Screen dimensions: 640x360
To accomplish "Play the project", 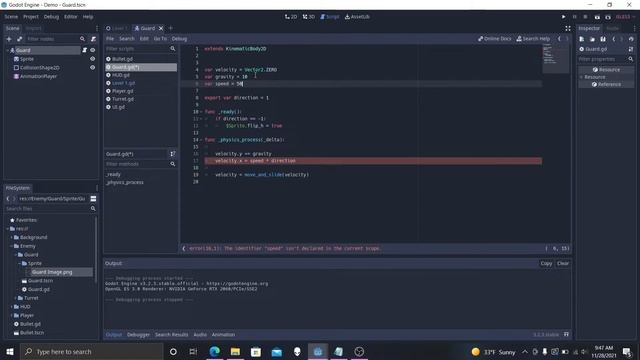I will [x=563, y=17].
